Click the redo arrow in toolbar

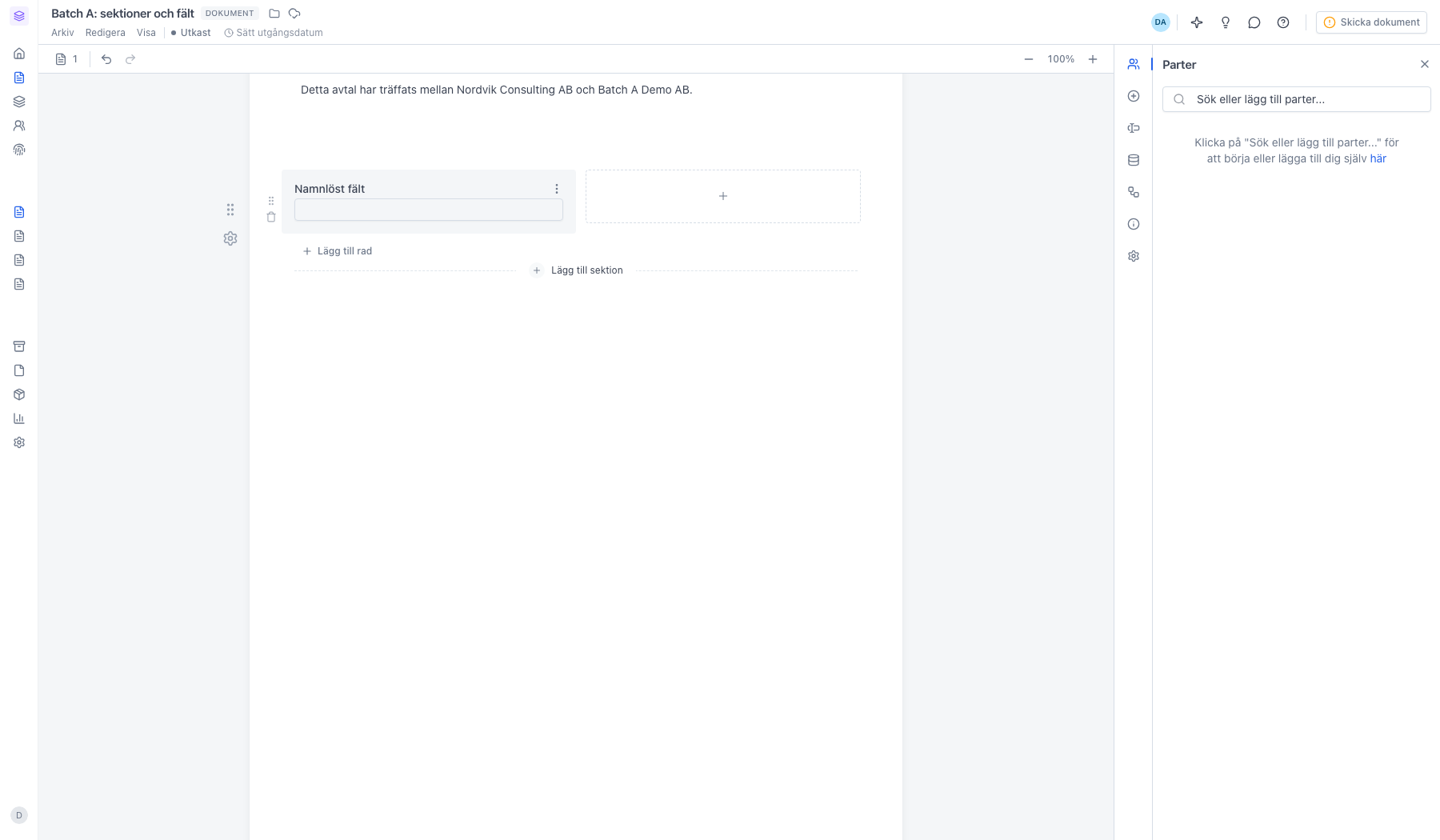tap(130, 59)
